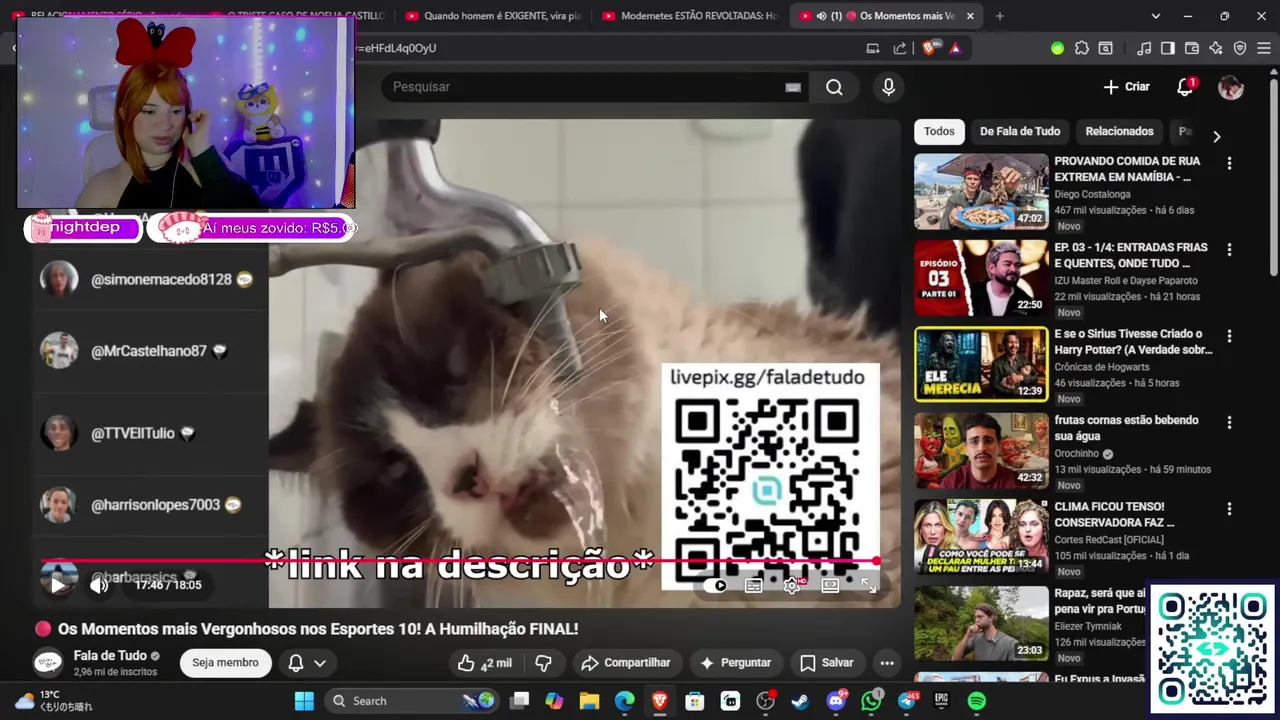Open options for Namíbia video
This screenshot has width=1280, height=720.
coord(1229,163)
